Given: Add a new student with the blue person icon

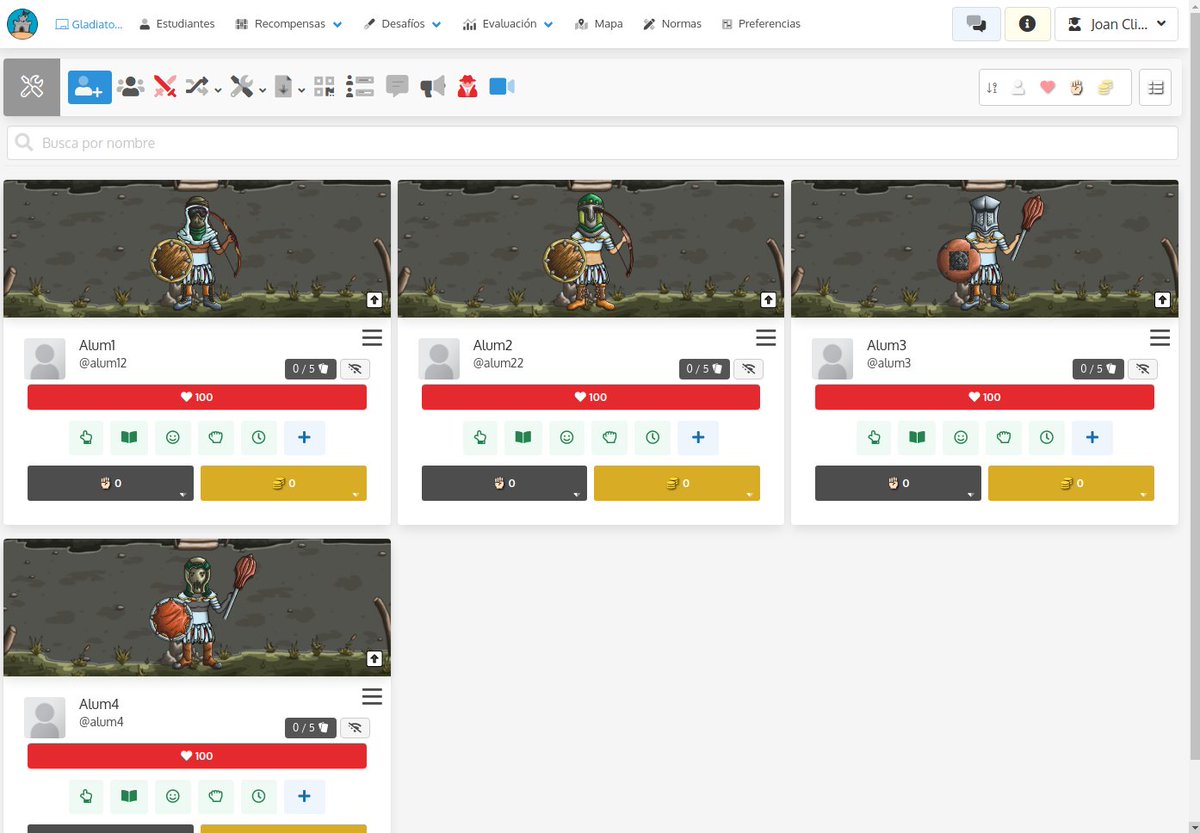Looking at the screenshot, I should pyautogui.click(x=88, y=86).
